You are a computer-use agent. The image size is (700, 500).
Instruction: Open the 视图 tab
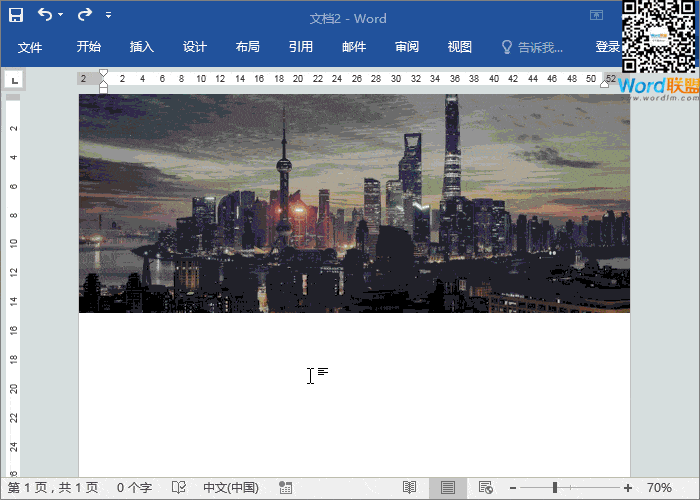coord(460,47)
